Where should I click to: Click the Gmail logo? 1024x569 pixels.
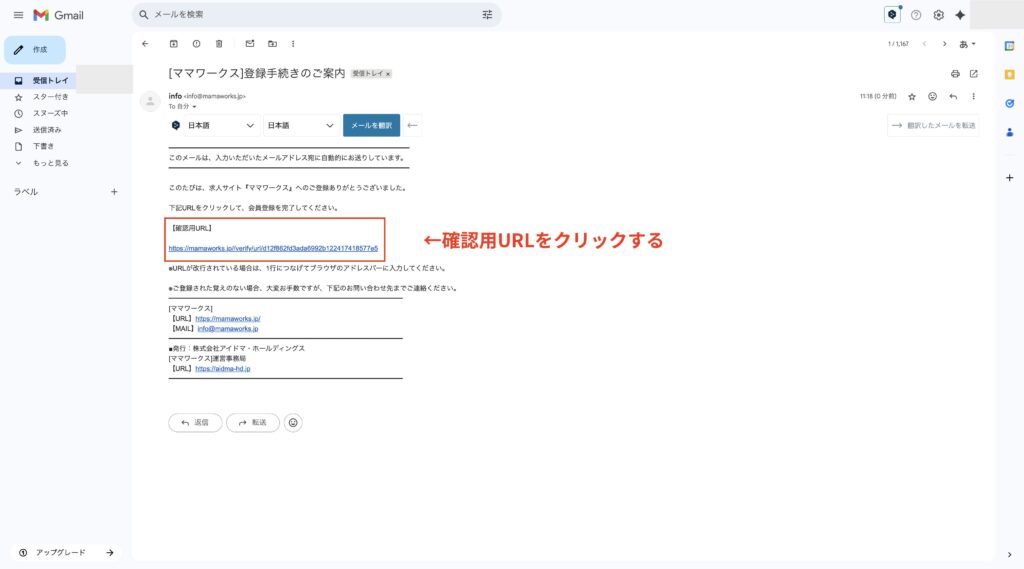(x=59, y=15)
